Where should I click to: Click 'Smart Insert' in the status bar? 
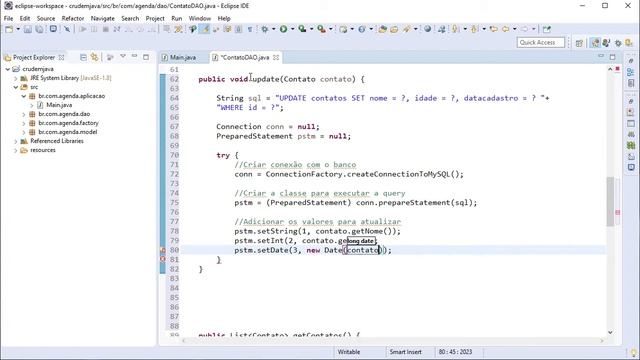point(405,352)
